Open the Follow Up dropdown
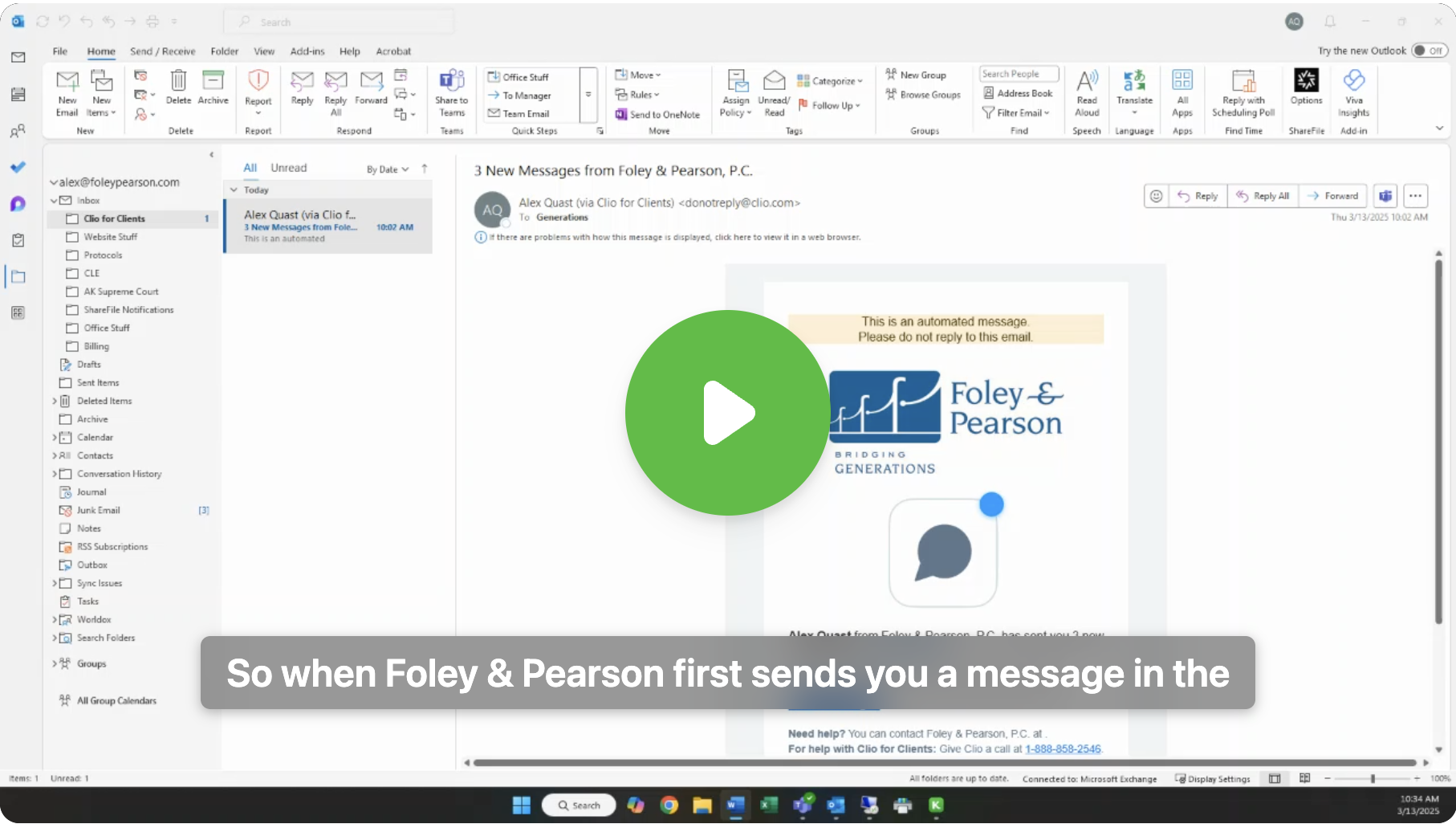Image resolution: width=1456 pixels, height=824 pixels. tap(830, 105)
